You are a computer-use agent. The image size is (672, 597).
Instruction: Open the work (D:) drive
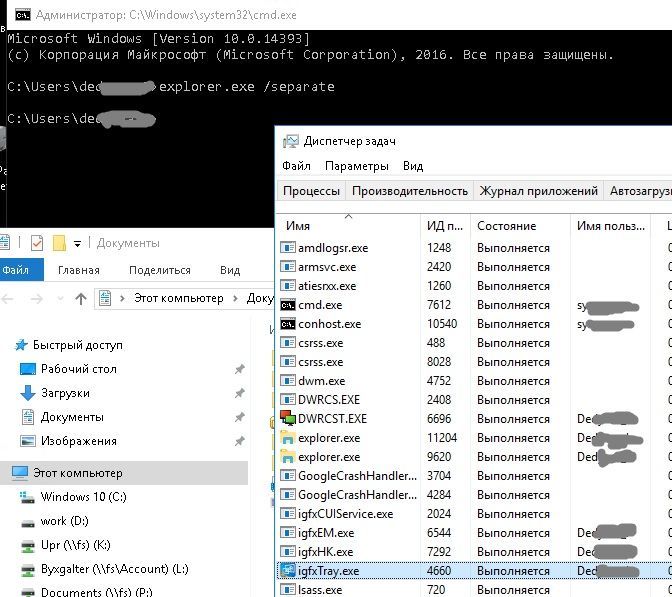[x=64, y=521]
